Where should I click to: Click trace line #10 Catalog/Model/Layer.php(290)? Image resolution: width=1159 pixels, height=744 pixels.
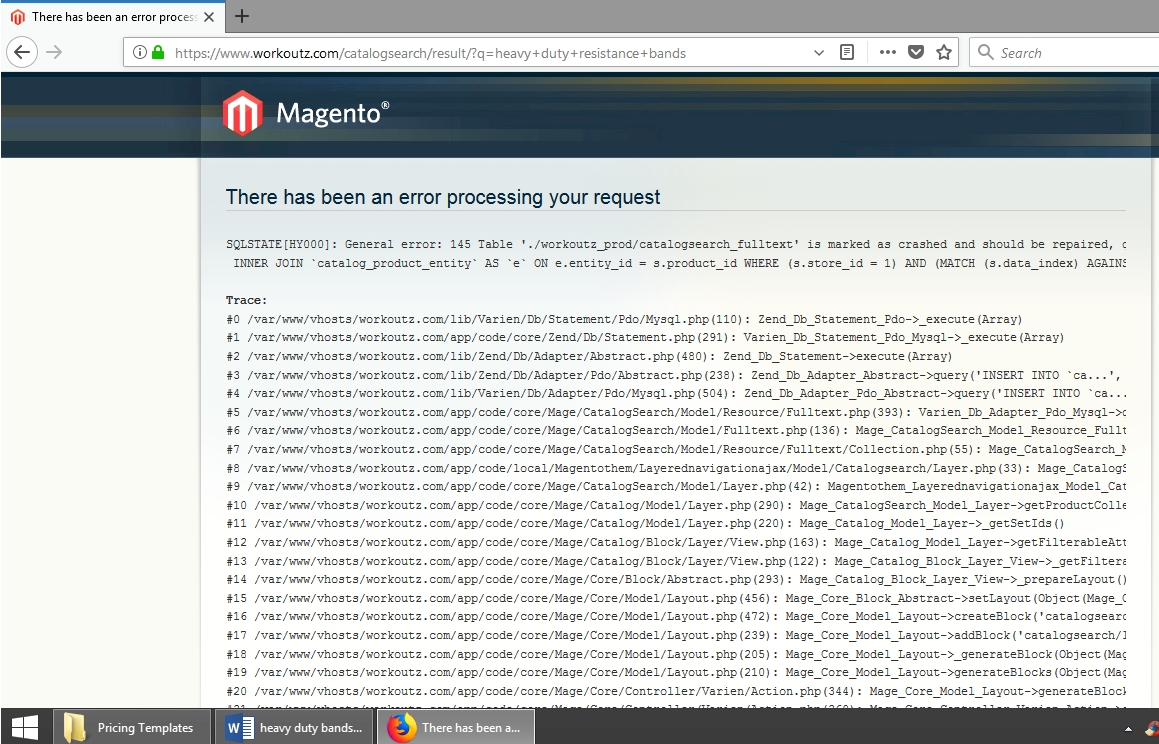coord(676,505)
